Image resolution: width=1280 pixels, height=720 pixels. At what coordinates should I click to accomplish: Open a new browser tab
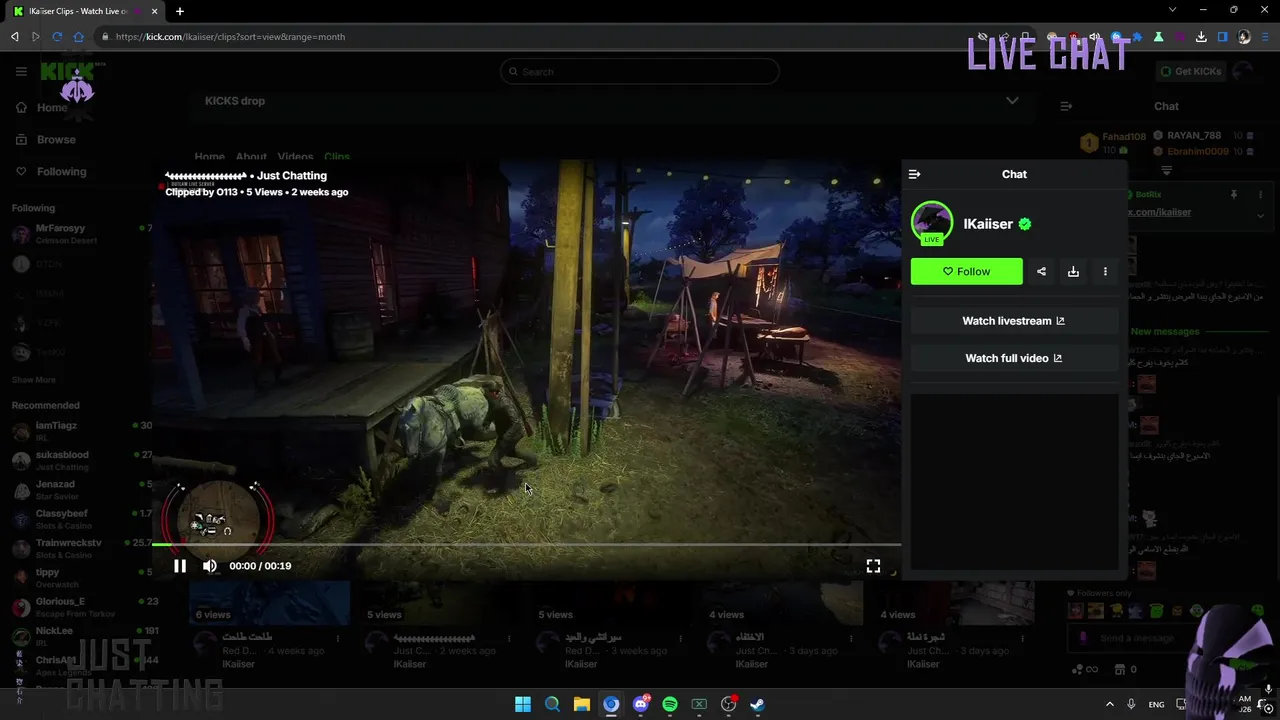click(x=180, y=11)
